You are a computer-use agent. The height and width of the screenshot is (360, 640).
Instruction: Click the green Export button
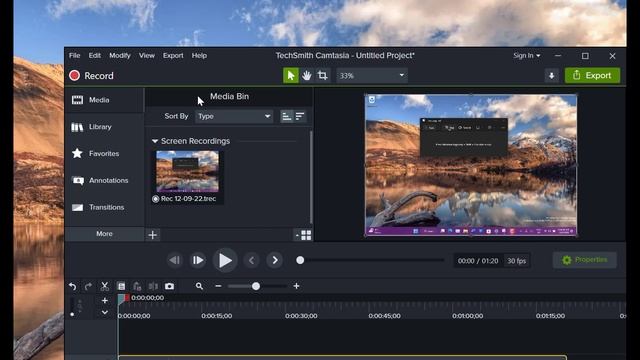tap(592, 76)
